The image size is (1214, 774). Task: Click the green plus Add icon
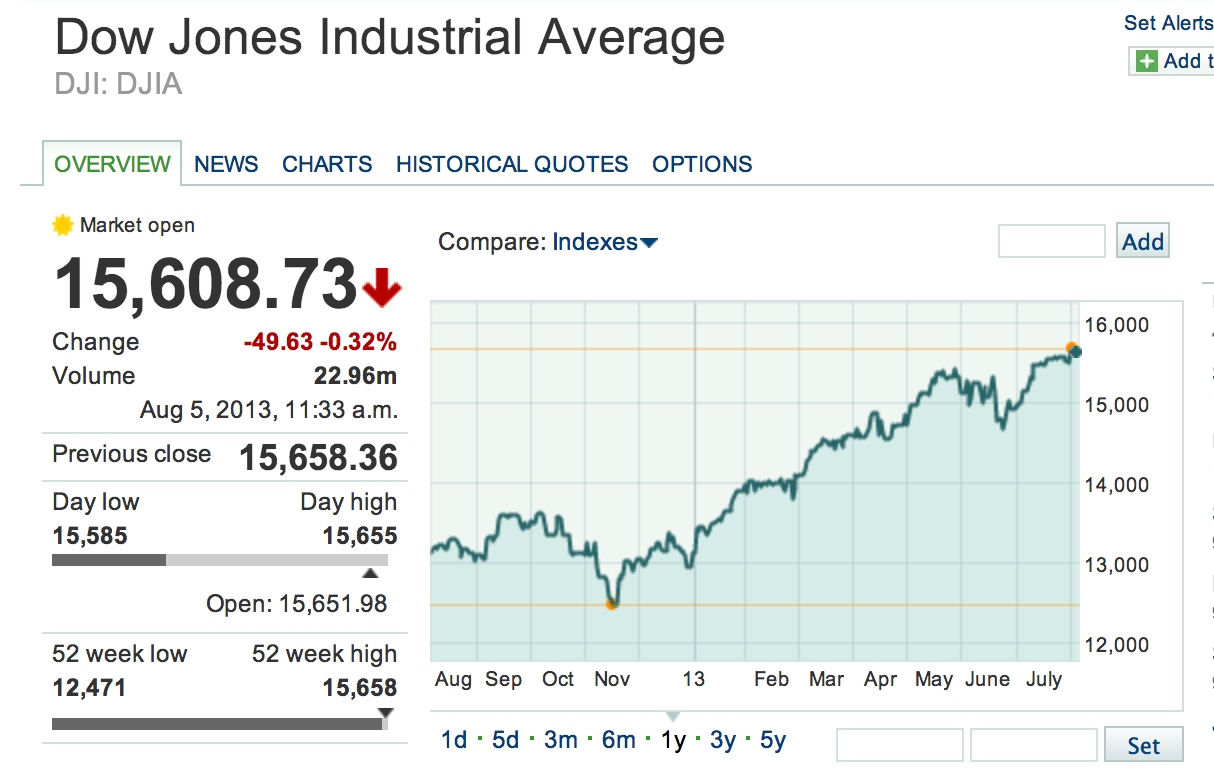pos(1146,61)
